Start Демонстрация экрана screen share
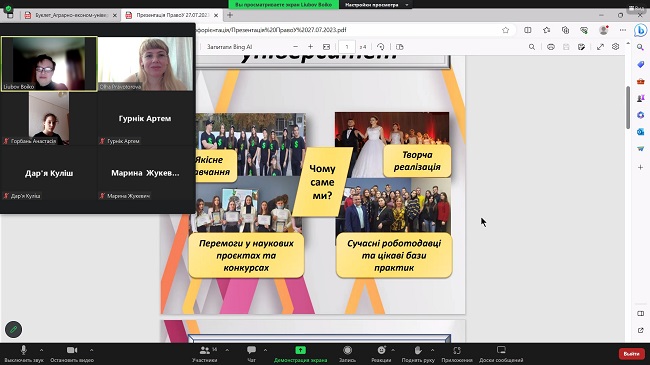Screen dimensions: 650x365 301,354
